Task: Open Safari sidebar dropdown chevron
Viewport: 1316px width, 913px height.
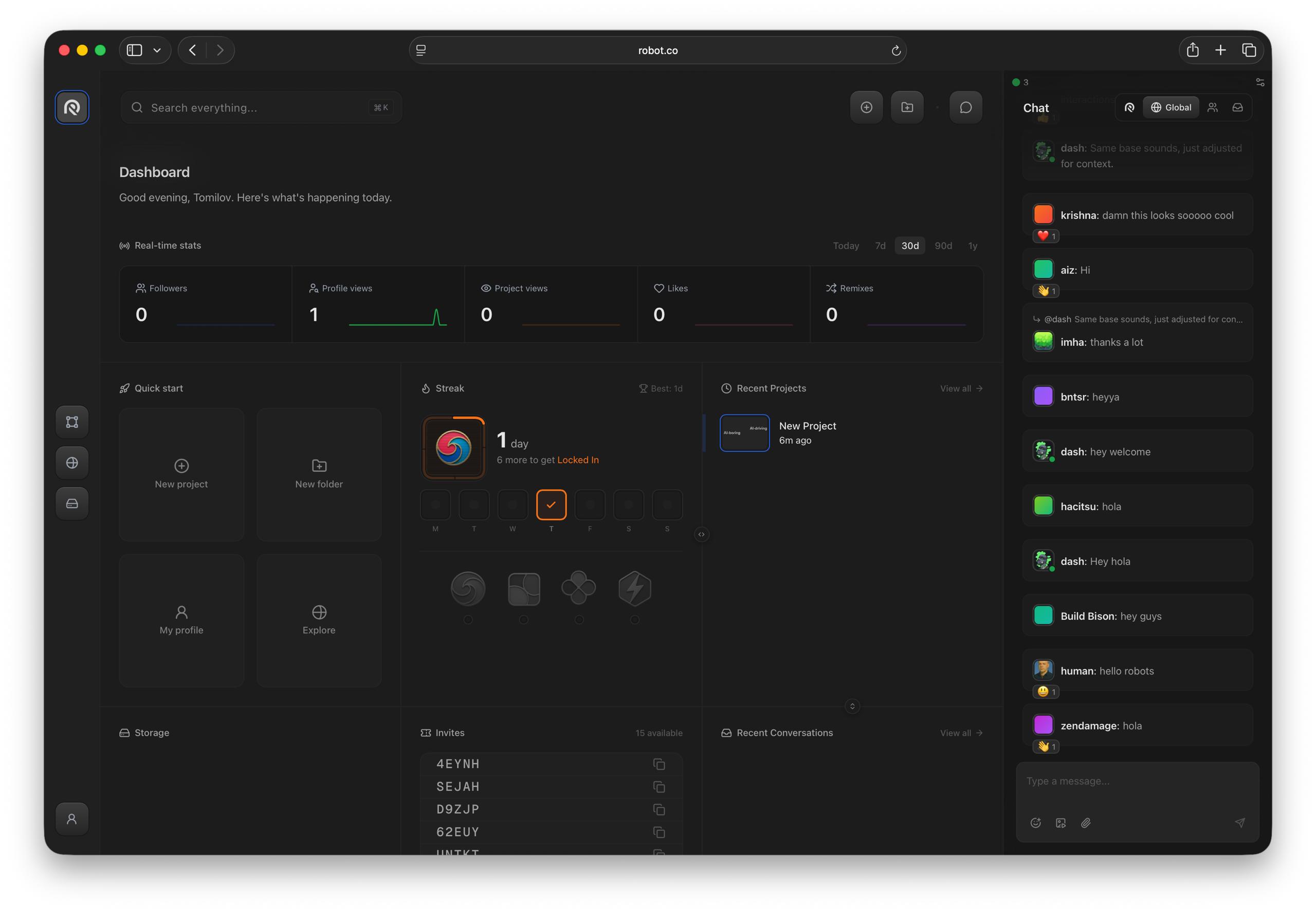Action: pyautogui.click(x=157, y=50)
